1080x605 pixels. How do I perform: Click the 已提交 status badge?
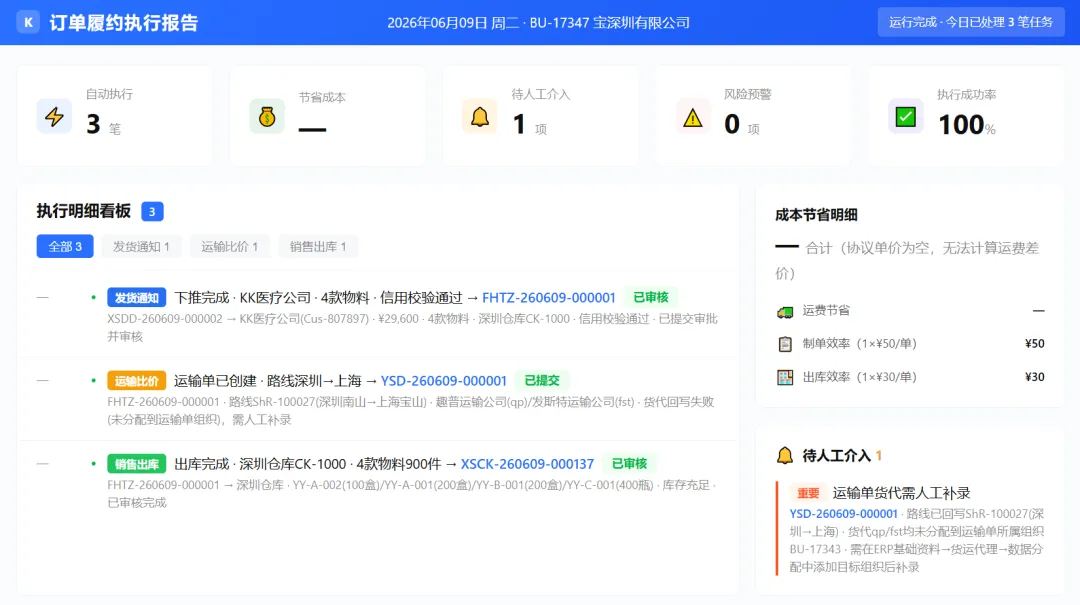(x=542, y=380)
